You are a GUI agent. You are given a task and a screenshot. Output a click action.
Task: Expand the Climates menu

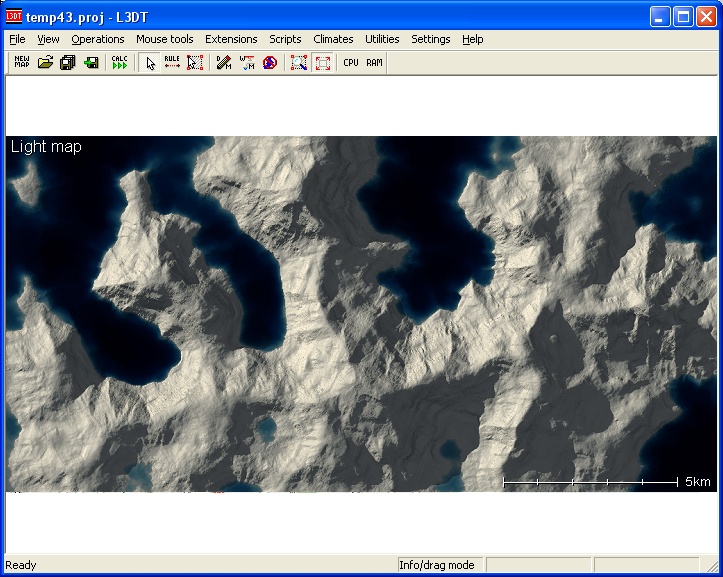(333, 39)
